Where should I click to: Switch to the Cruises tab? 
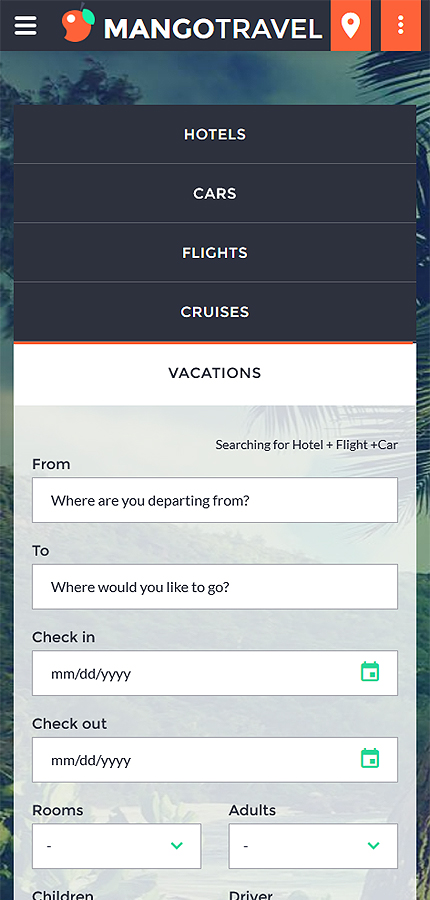pos(215,312)
